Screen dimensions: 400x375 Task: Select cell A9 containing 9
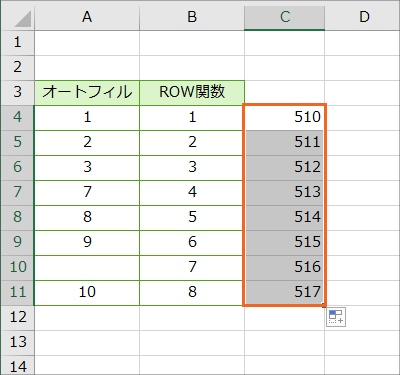[87, 243]
